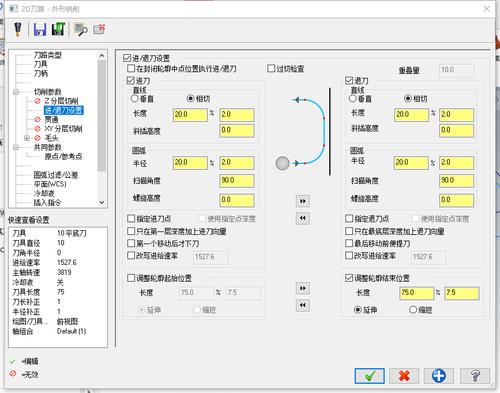Enable 只在第一层深度加上进刀向量 checkbox
This screenshot has width=500, height=393.
[131, 231]
